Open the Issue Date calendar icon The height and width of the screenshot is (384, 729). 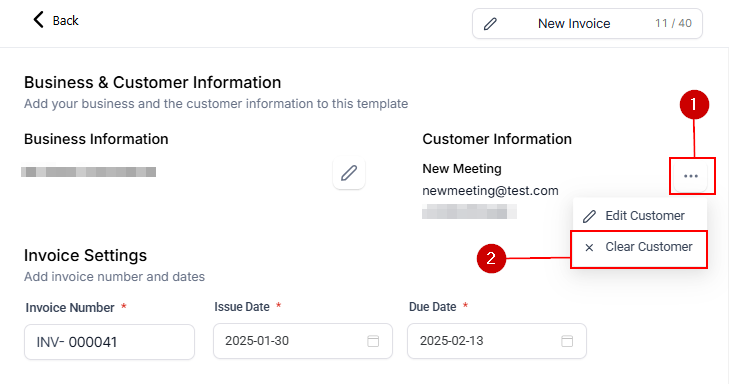click(x=373, y=341)
